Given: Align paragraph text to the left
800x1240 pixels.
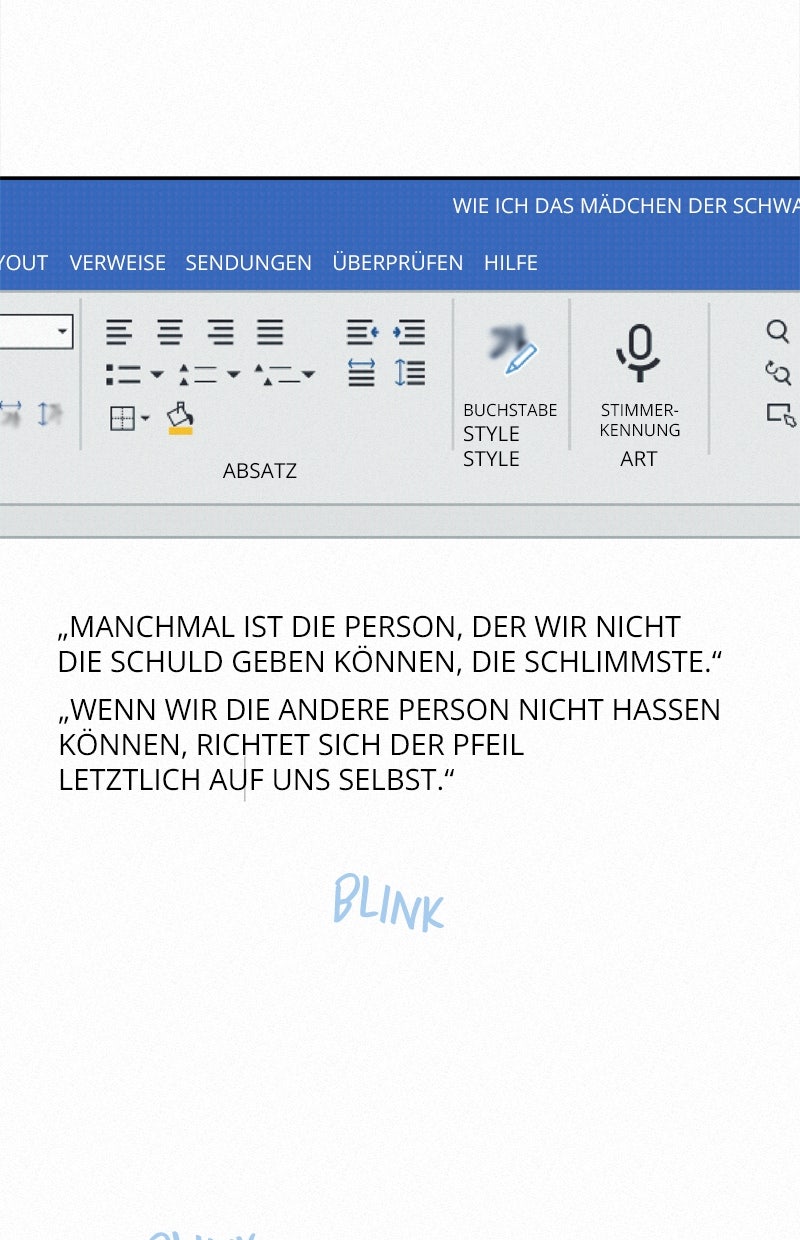Looking at the screenshot, I should (119, 332).
